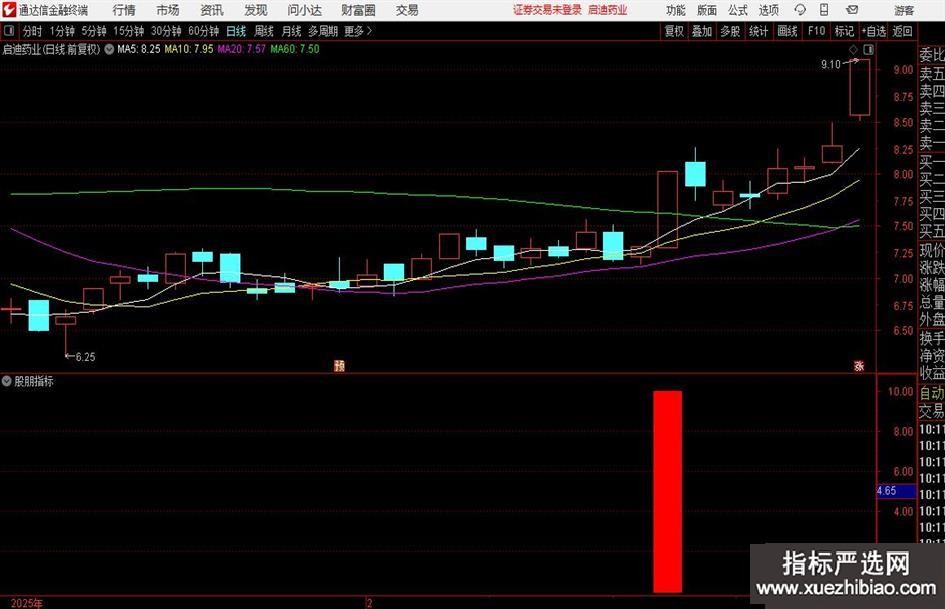Open the 公式 menu
The height and width of the screenshot is (609, 945).
click(738, 10)
